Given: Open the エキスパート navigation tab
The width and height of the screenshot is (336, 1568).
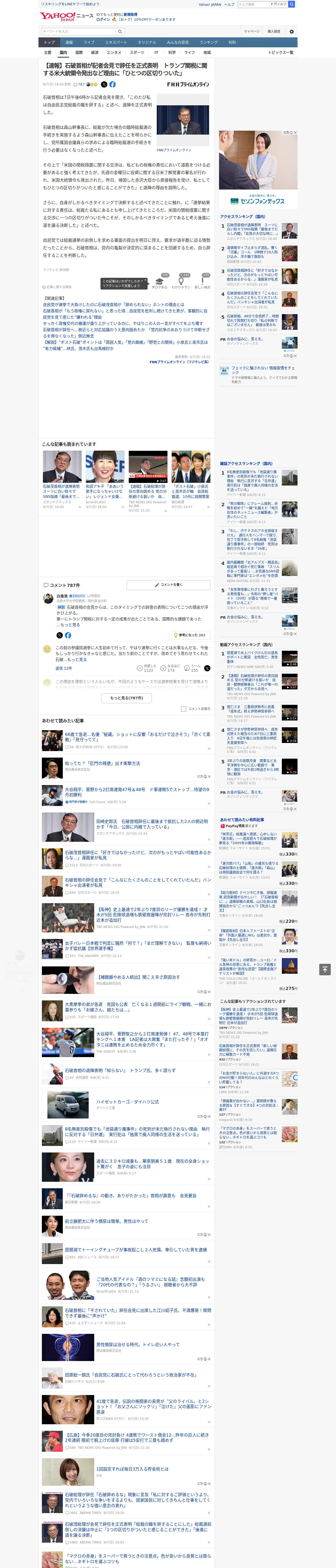Looking at the screenshot, I should [x=116, y=43].
